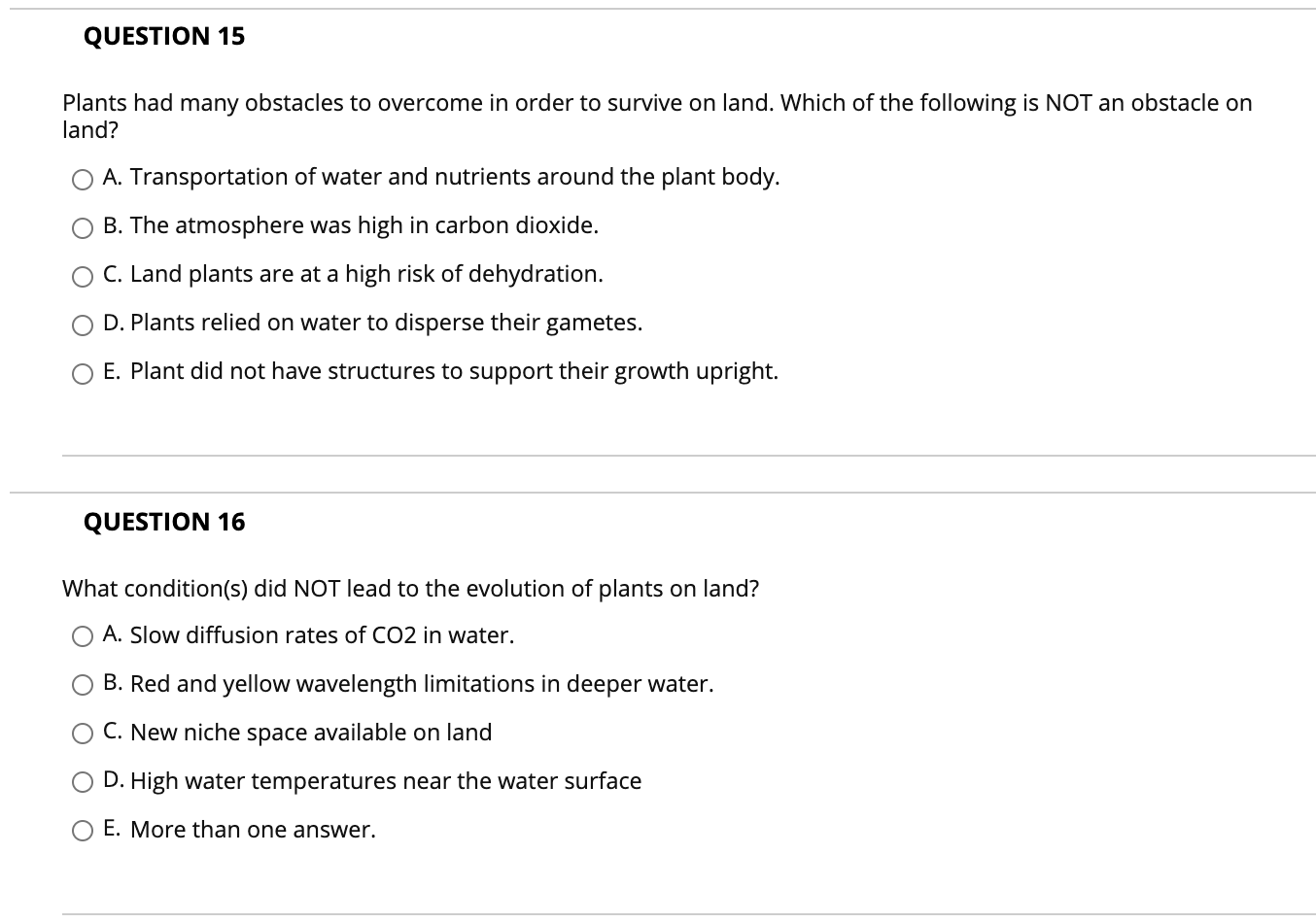Screen dimensions: 1316x923
Task: Select option E about upright growth structures
Action: click(x=440, y=370)
